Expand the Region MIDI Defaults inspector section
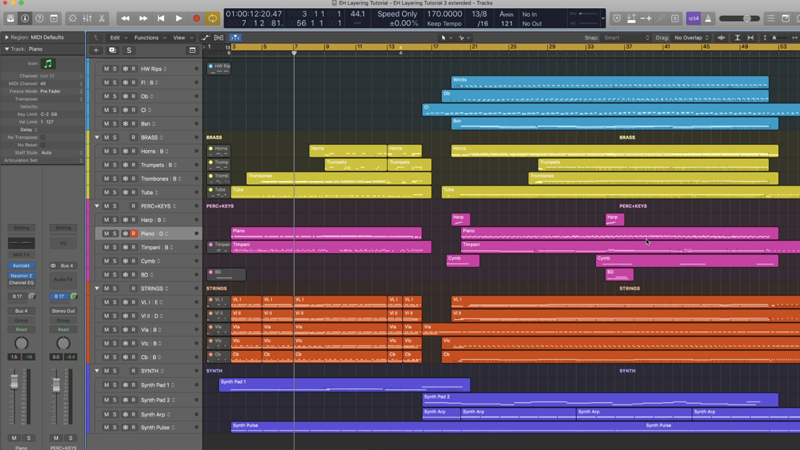This screenshot has width=800, height=450. (x=7, y=37)
